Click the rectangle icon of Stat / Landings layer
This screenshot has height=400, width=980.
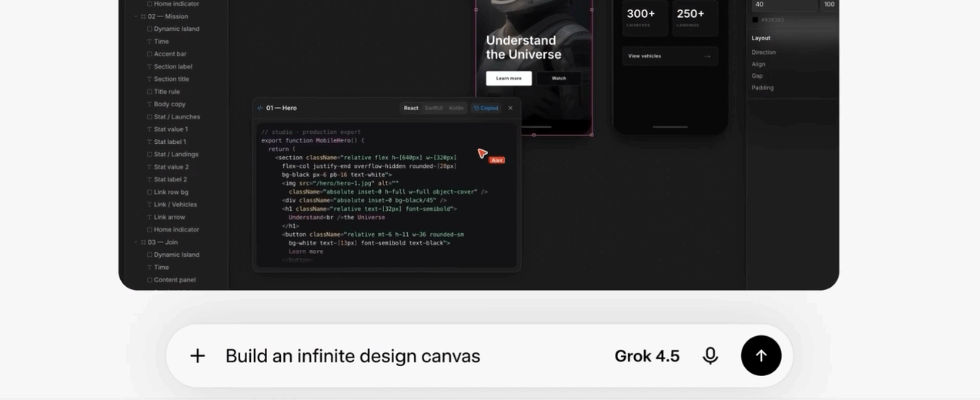pyautogui.click(x=149, y=154)
